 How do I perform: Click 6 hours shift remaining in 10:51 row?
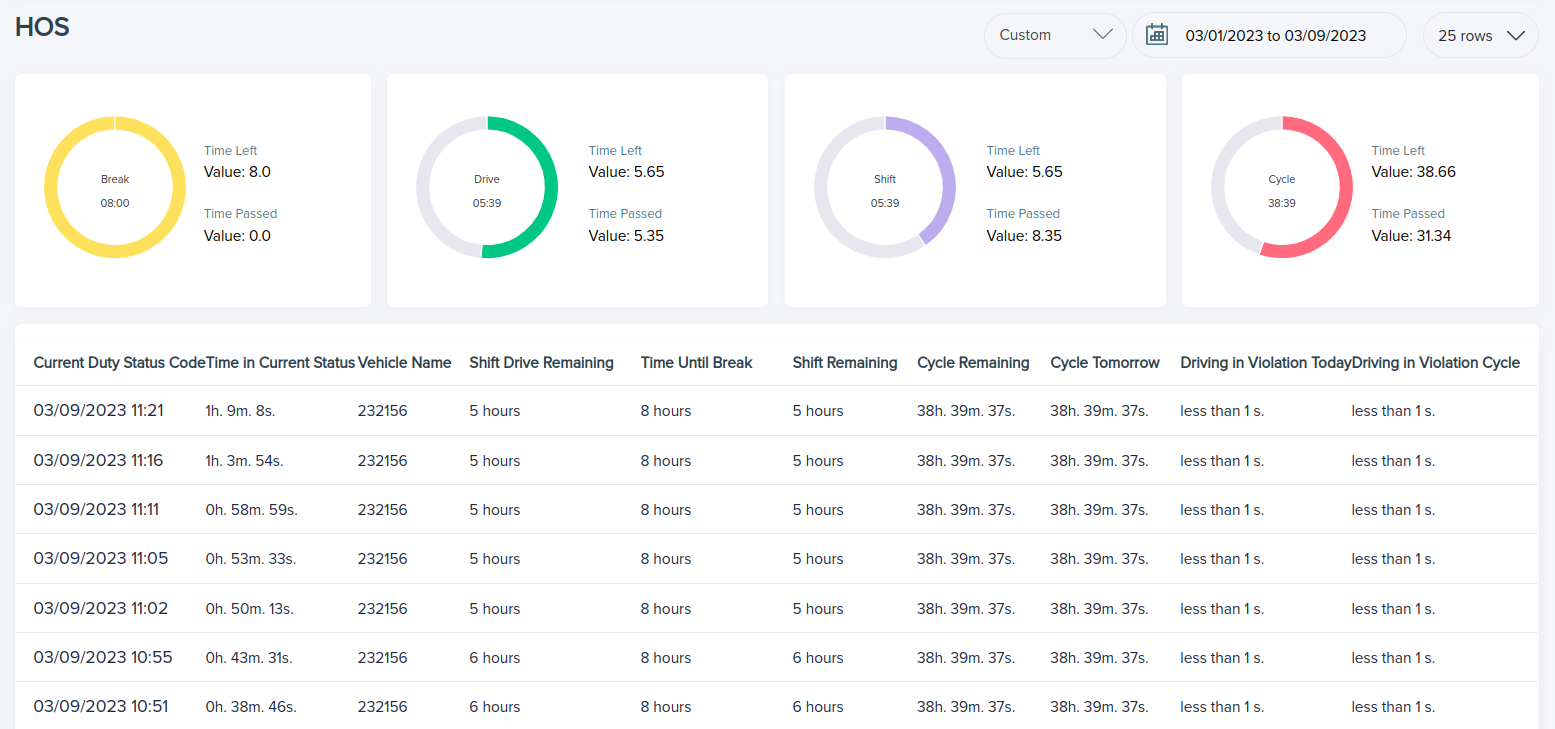pos(818,707)
